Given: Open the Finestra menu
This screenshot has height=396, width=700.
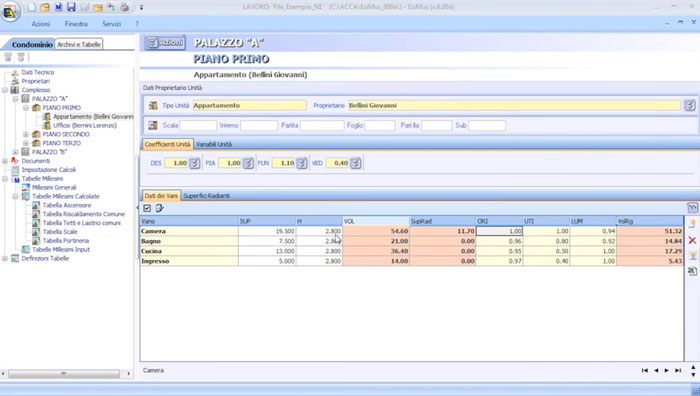Looking at the screenshot, I should (x=76, y=24).
